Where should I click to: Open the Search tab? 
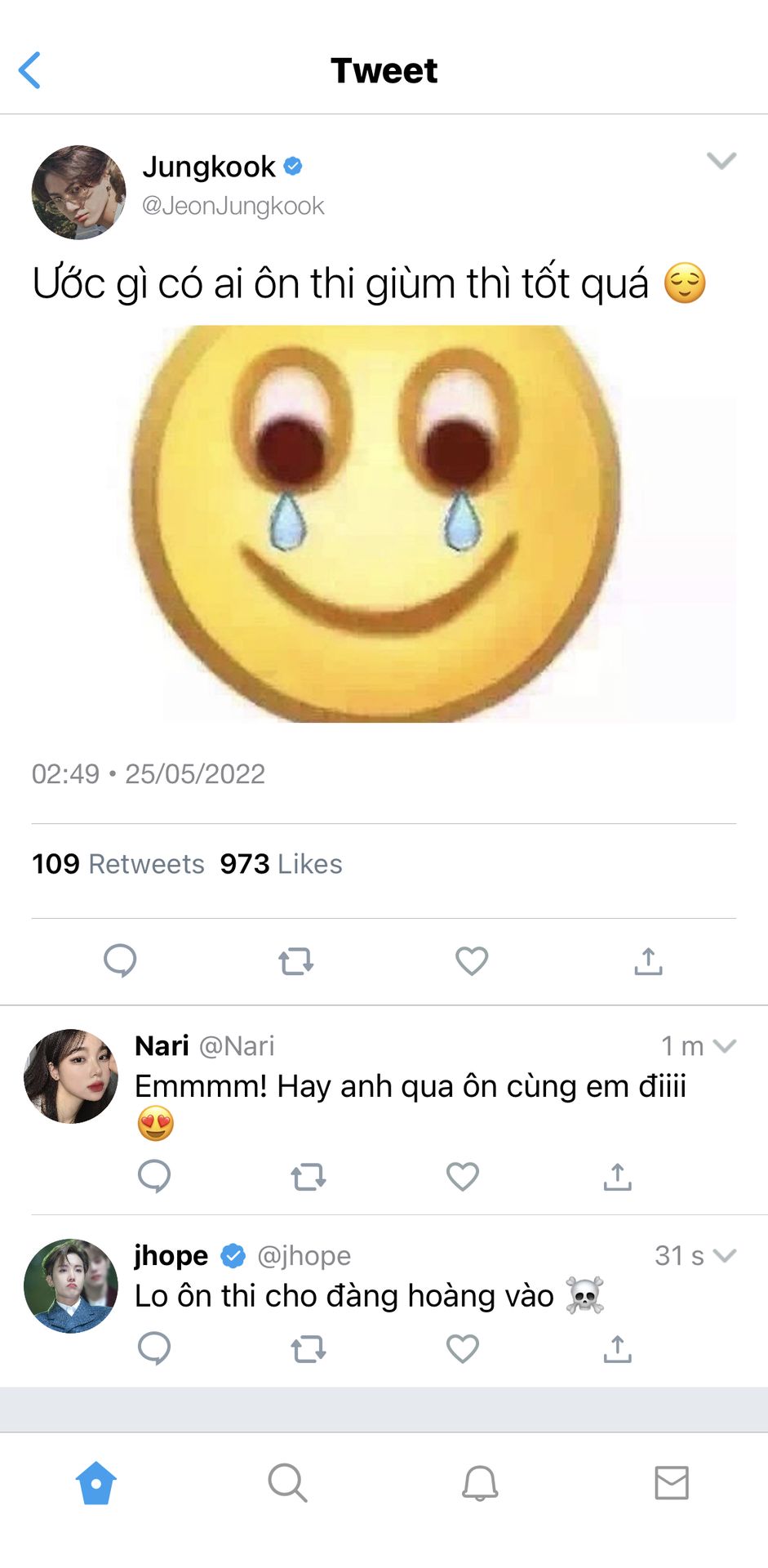coord(287,1483)
